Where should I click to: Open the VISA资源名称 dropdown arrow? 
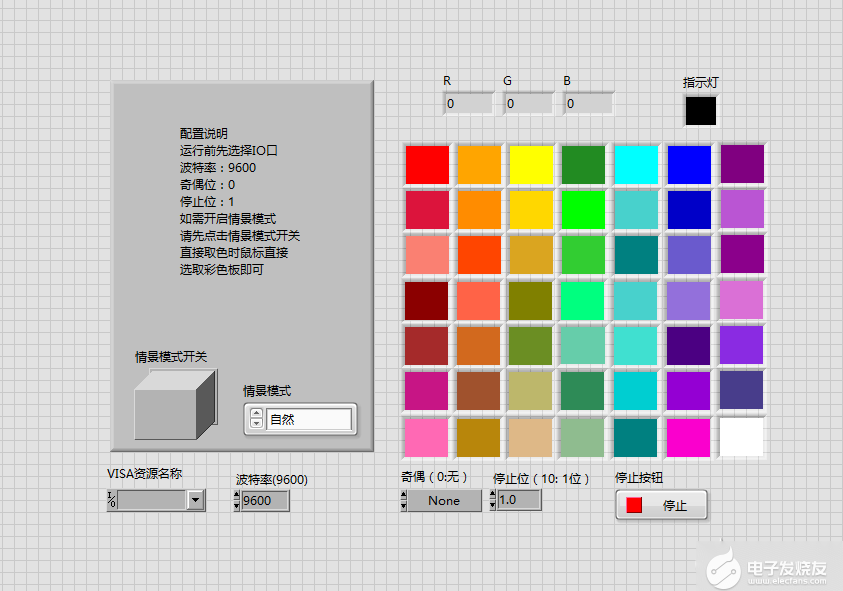tap(195, 501)
